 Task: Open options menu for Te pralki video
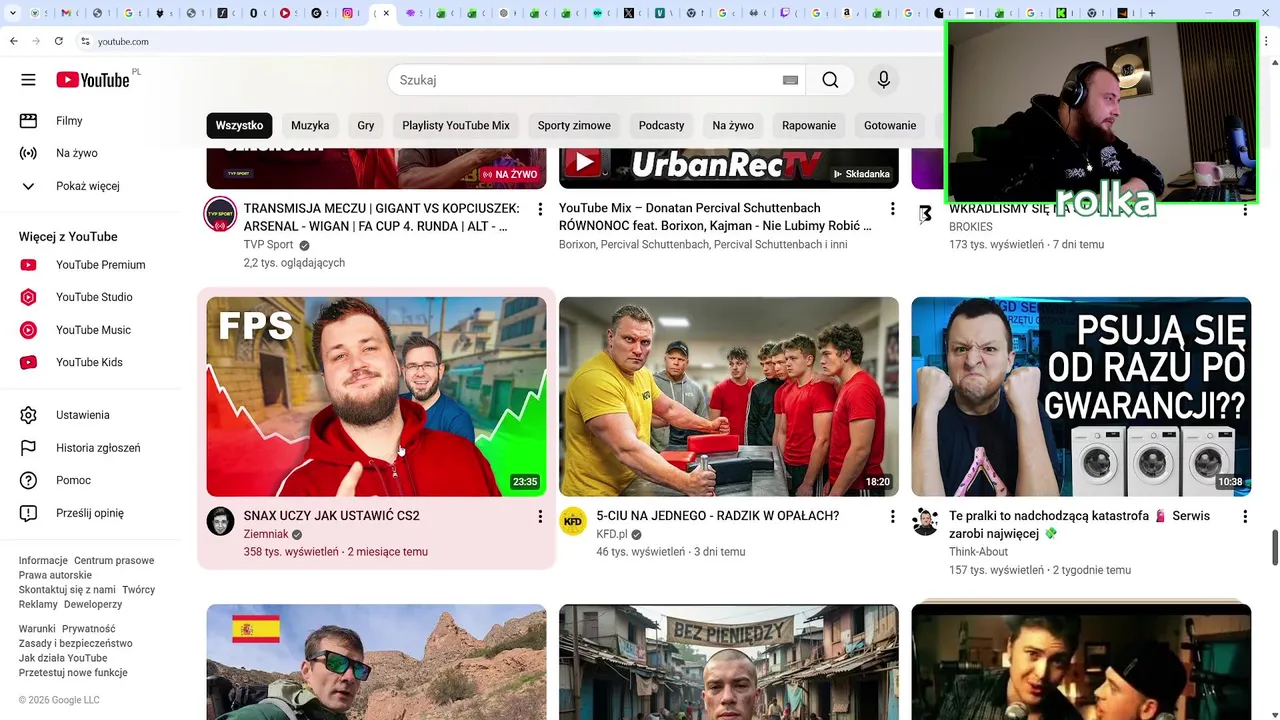[x=1245, y=516]
